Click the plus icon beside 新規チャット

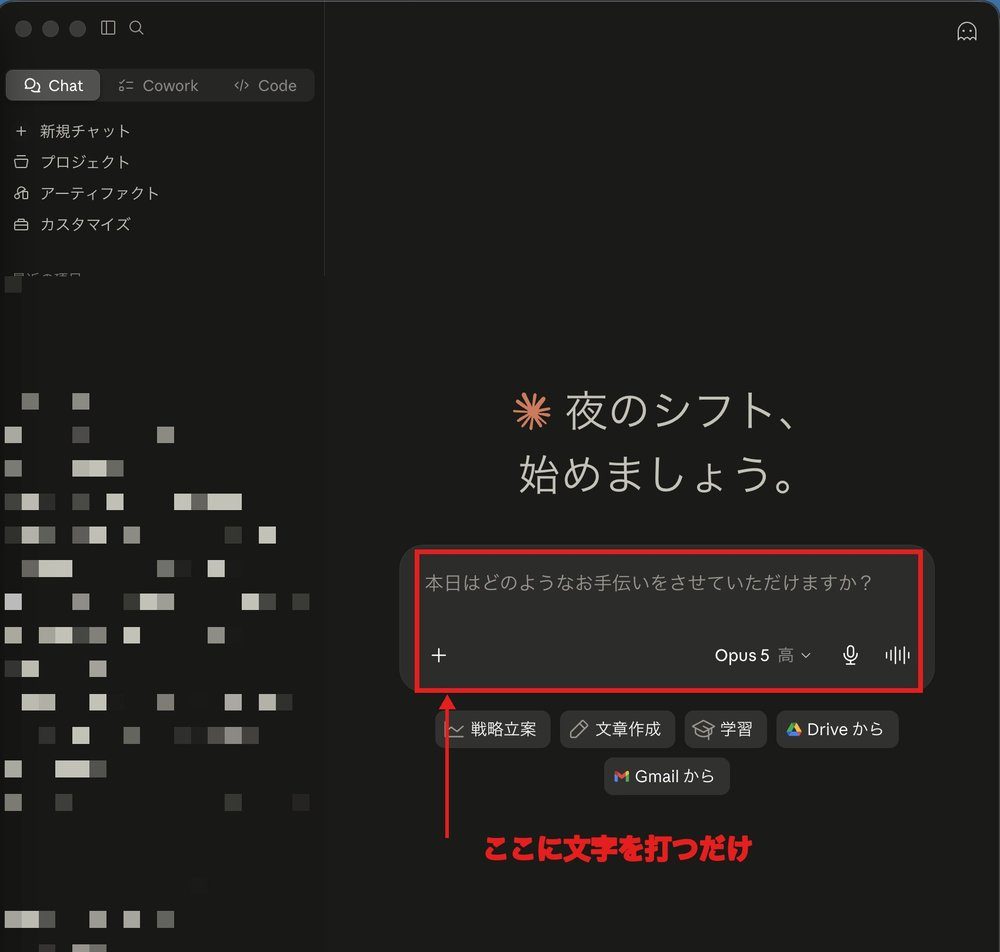(x=21, y=131)
